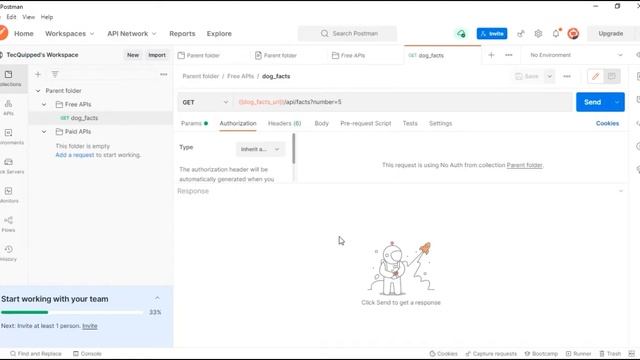Switch to the Settings request tab
This screenshot has height=360, width=640.
click(440, 123)
